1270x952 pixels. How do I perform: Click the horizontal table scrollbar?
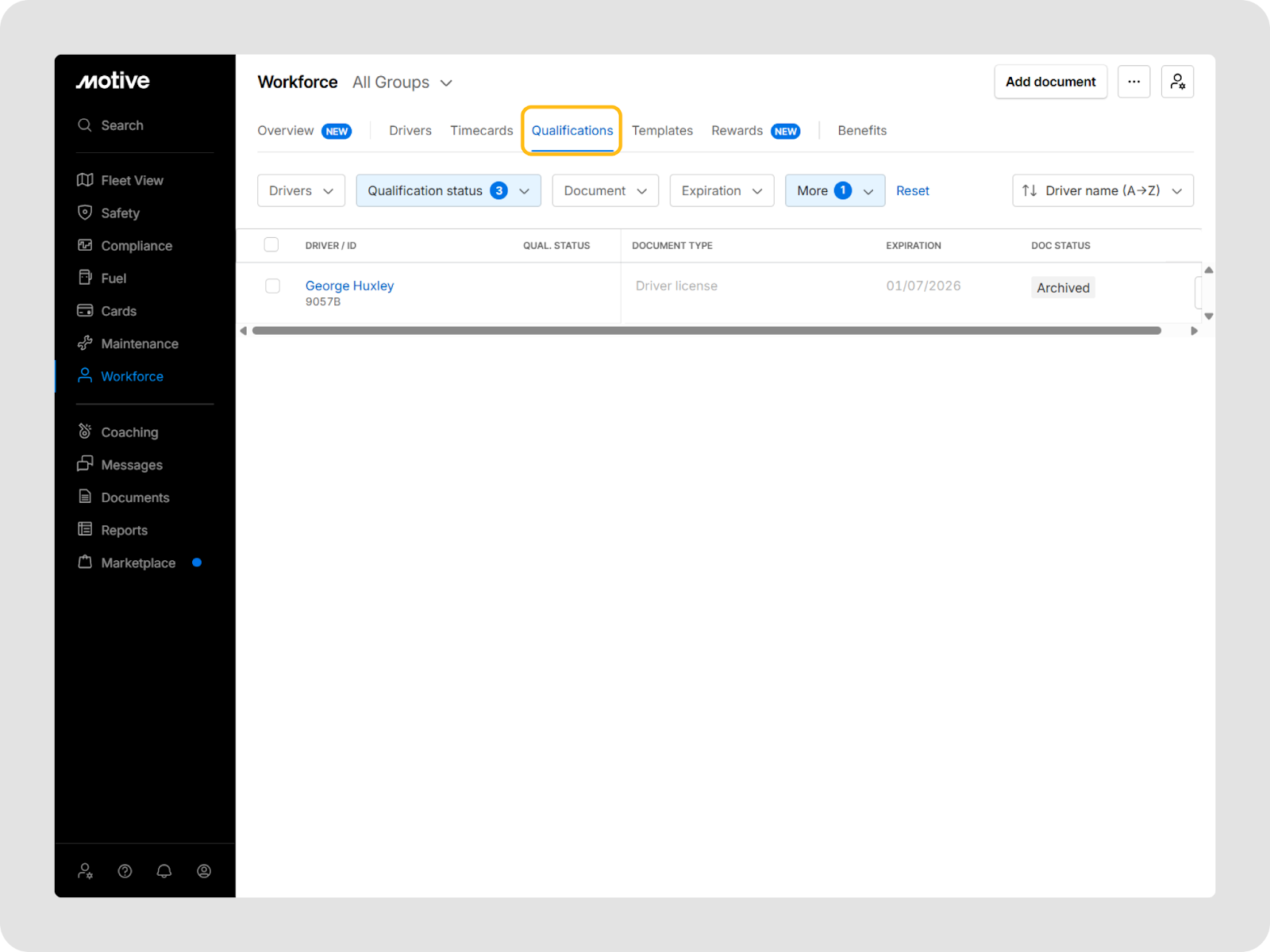(706, 331)
